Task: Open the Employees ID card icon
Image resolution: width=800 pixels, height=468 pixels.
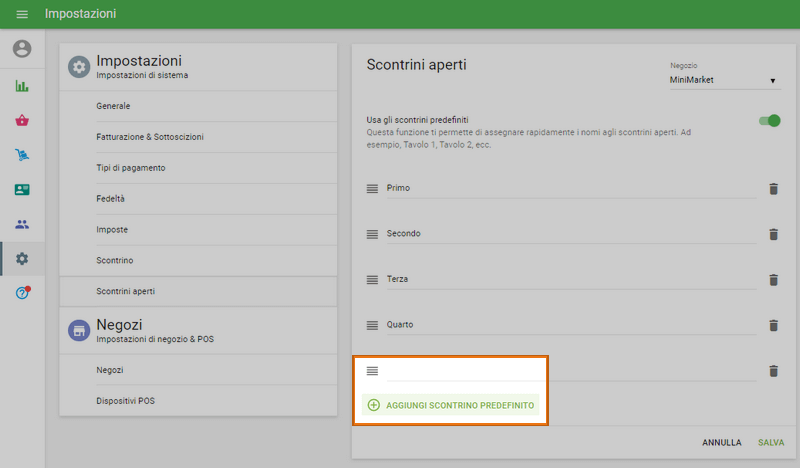Action: [x=22, y=189]
